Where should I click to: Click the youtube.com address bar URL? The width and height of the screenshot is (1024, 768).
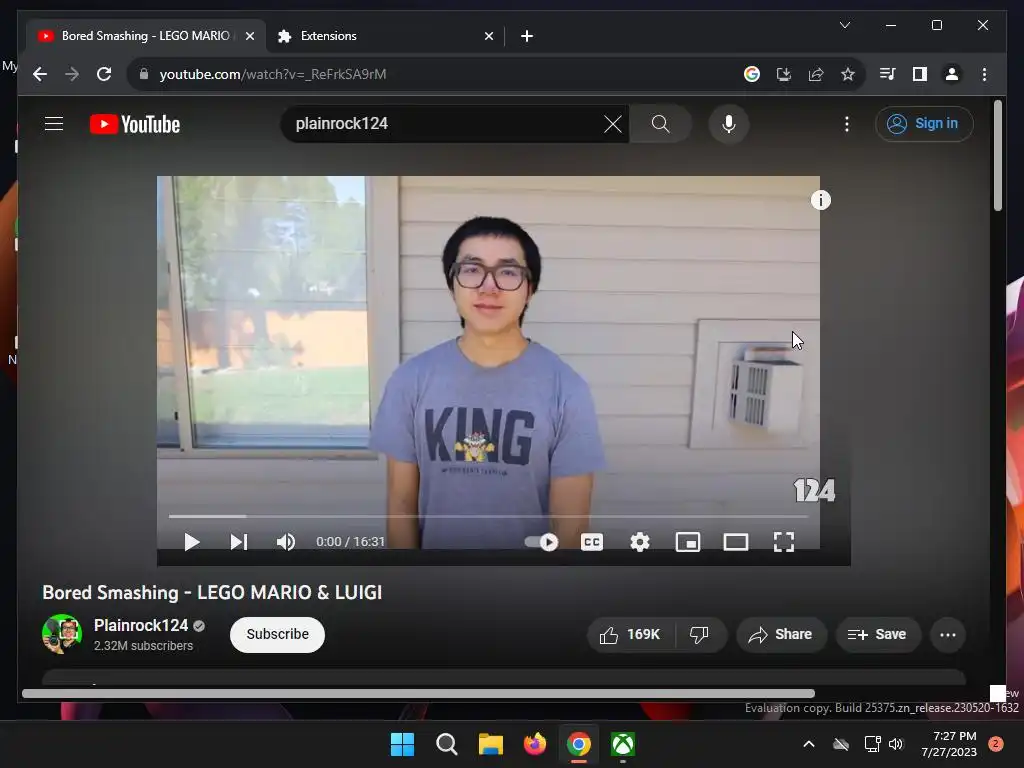pos(273,74)
